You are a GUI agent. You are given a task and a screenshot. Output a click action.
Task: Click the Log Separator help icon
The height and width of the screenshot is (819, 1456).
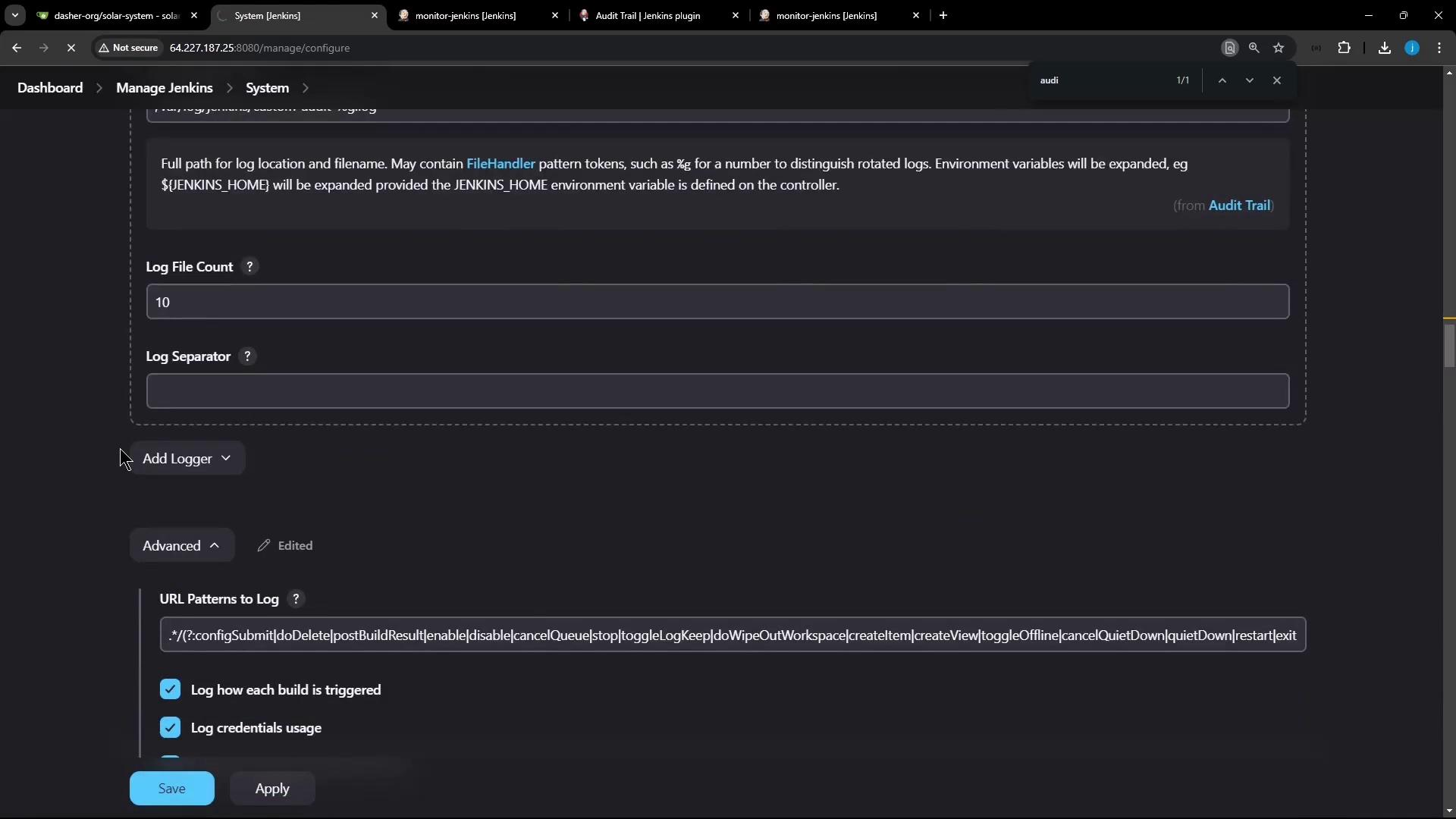click(247, 356)
